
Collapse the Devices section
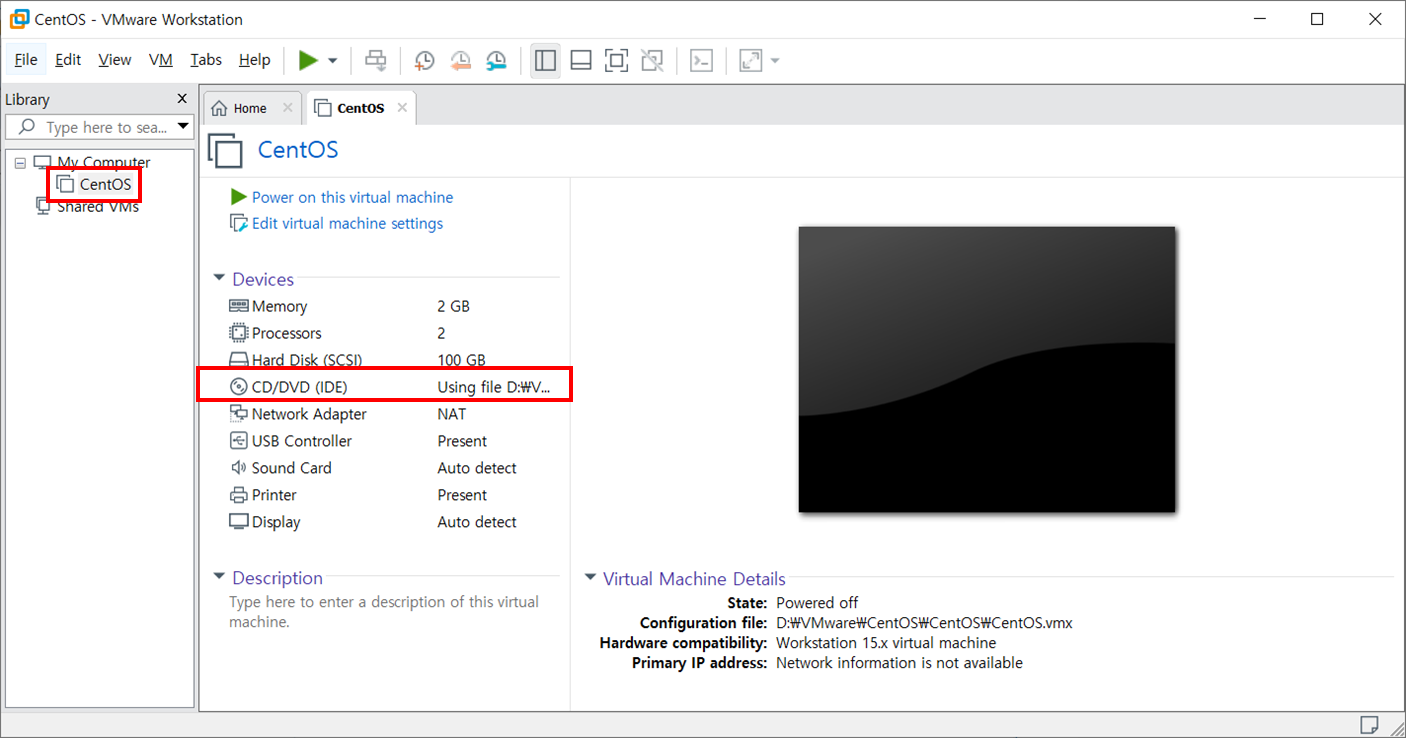(219, 279)
